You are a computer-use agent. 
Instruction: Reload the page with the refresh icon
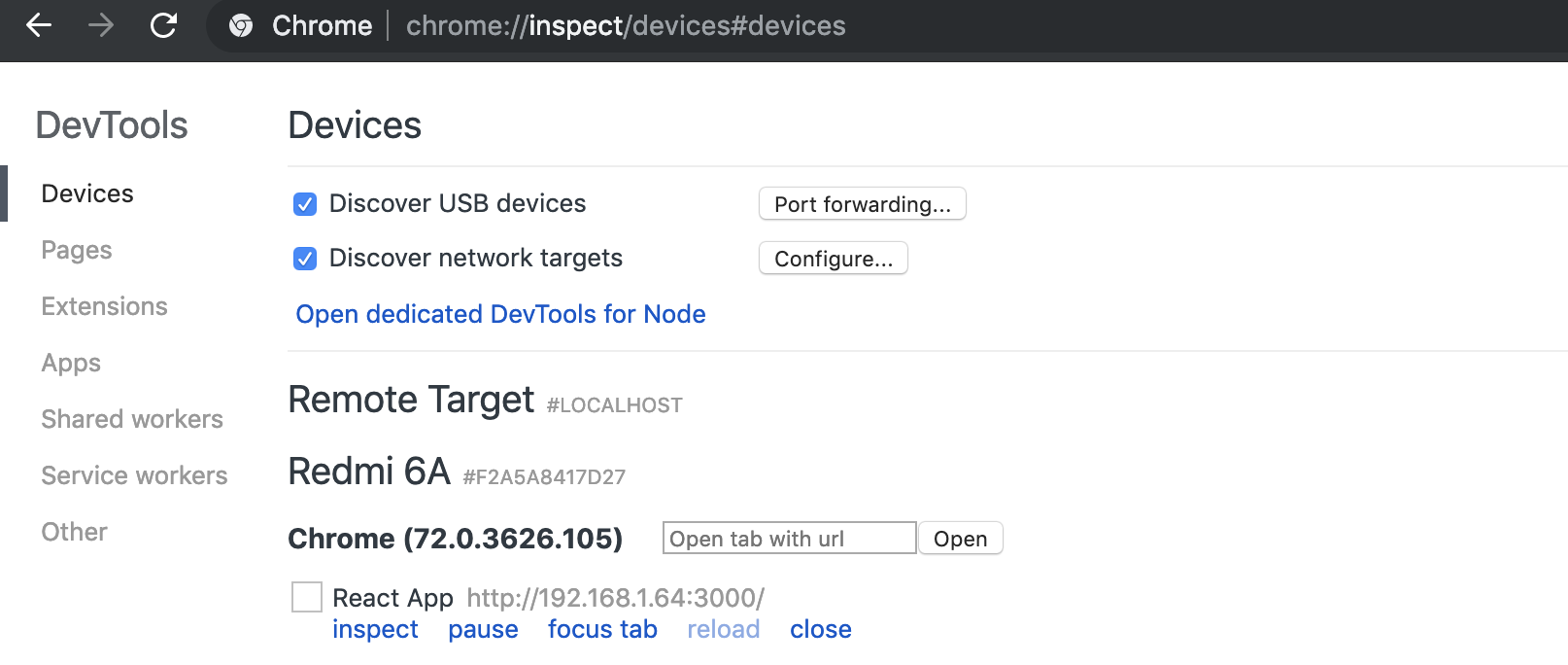[163, 25]
